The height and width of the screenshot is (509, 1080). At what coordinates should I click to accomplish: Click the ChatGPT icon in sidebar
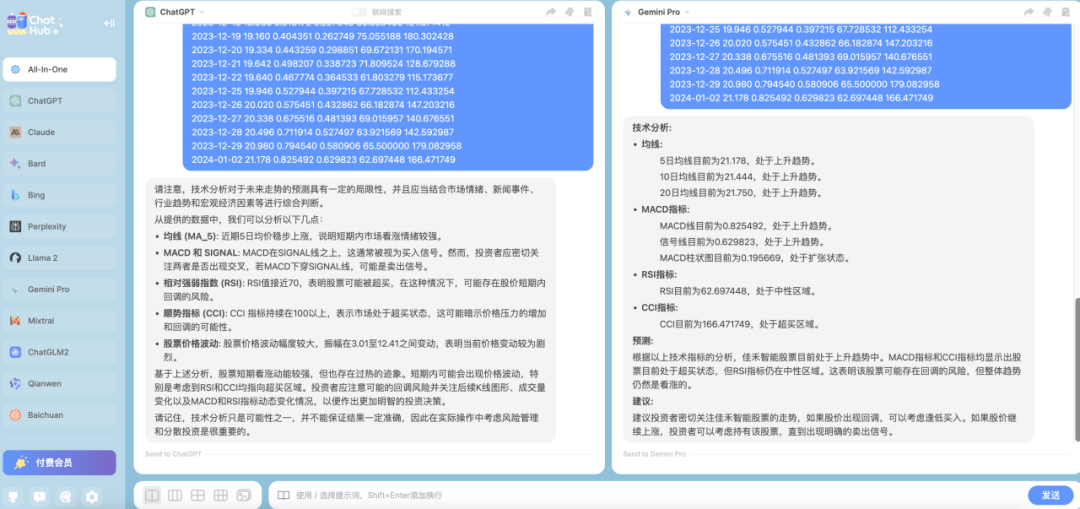click(x=15, y=101)
